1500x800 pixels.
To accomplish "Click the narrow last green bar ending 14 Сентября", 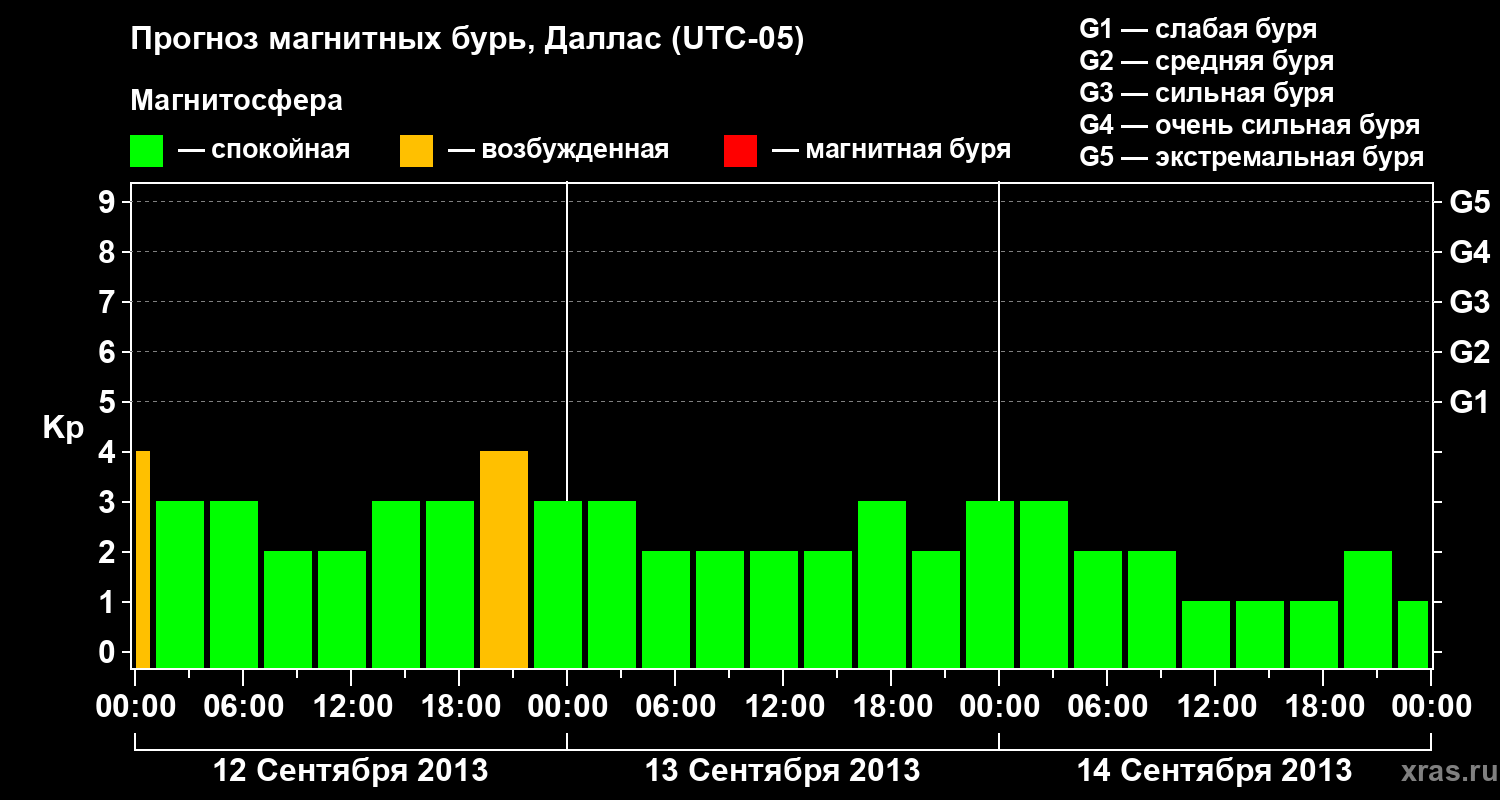I will tap(1413, 635).
